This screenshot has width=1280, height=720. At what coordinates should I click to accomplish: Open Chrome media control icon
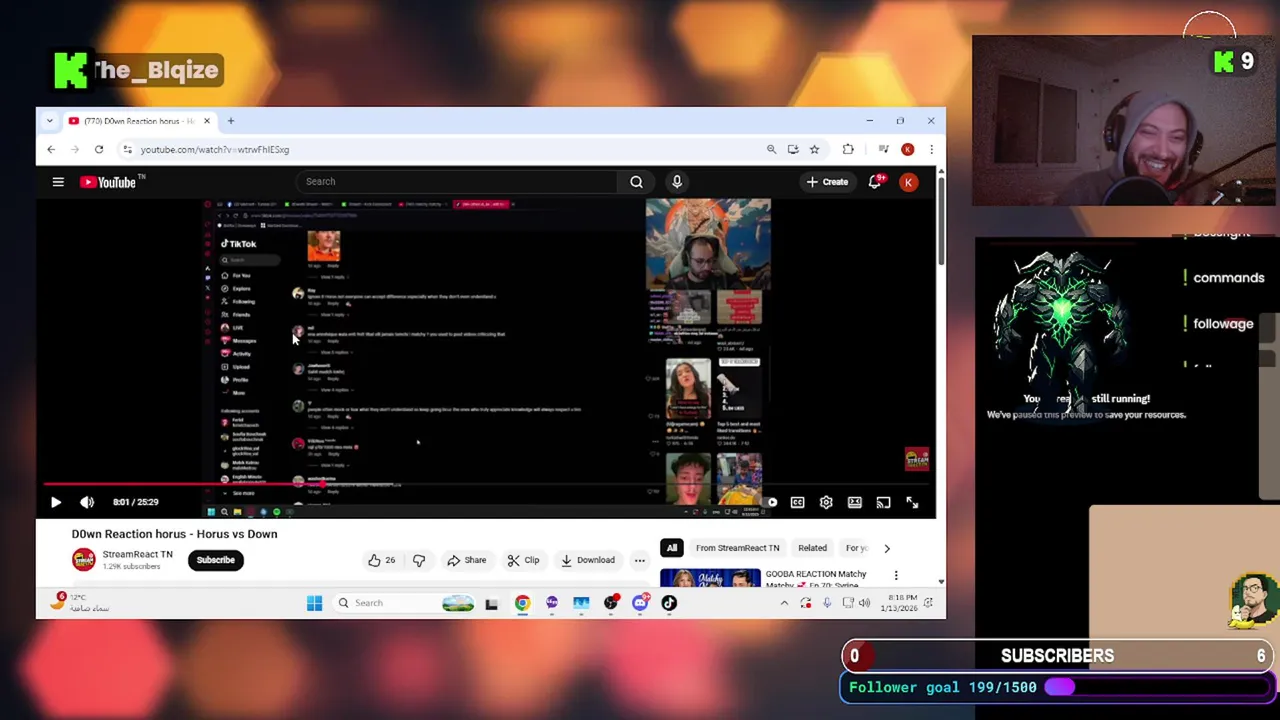(x=883, y=150)
